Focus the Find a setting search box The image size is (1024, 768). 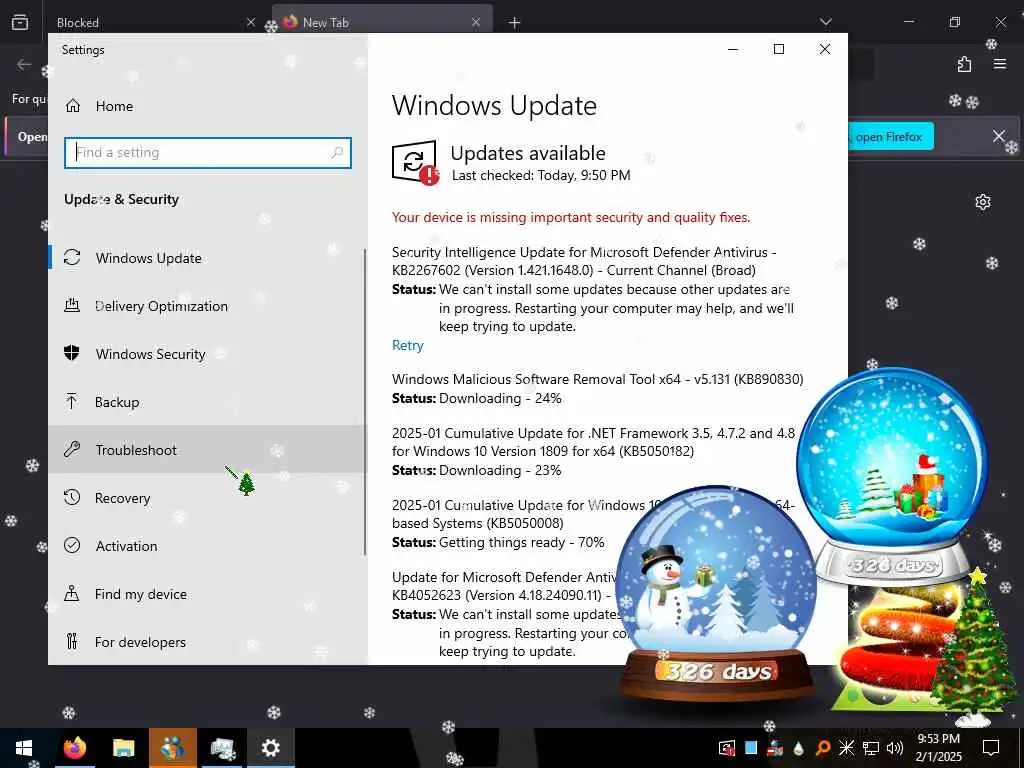tap(208, 153)
